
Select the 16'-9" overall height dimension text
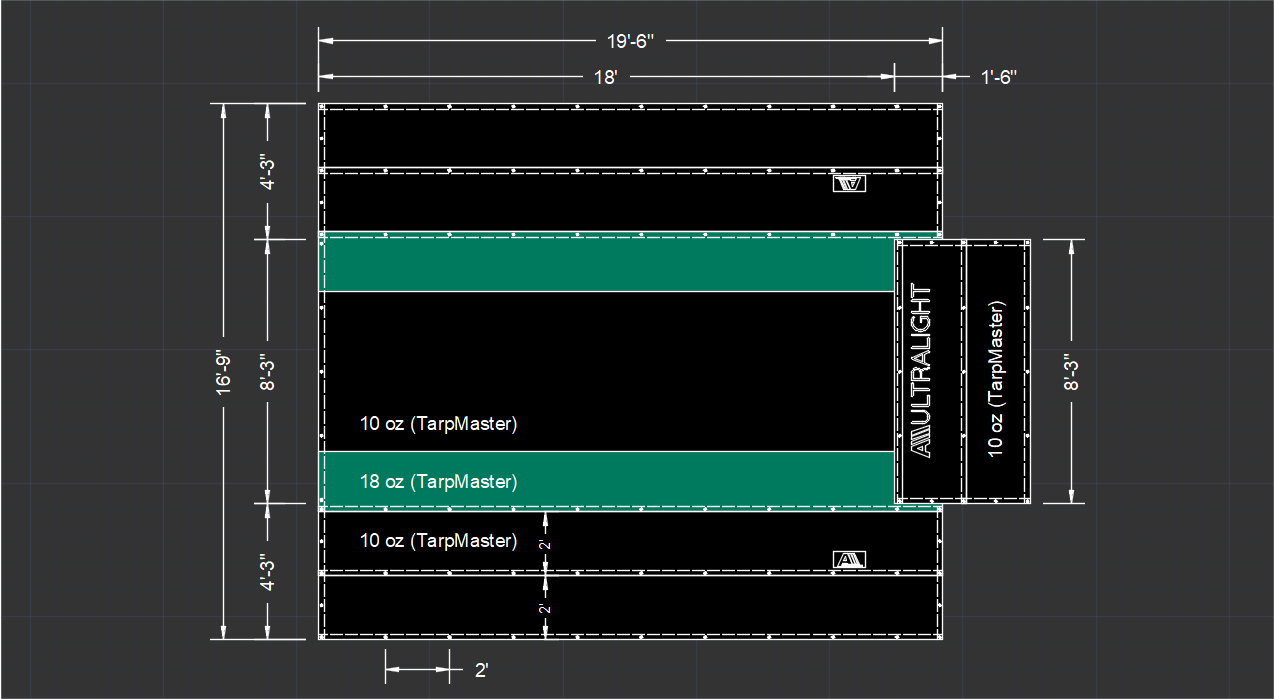pos(224,371)
